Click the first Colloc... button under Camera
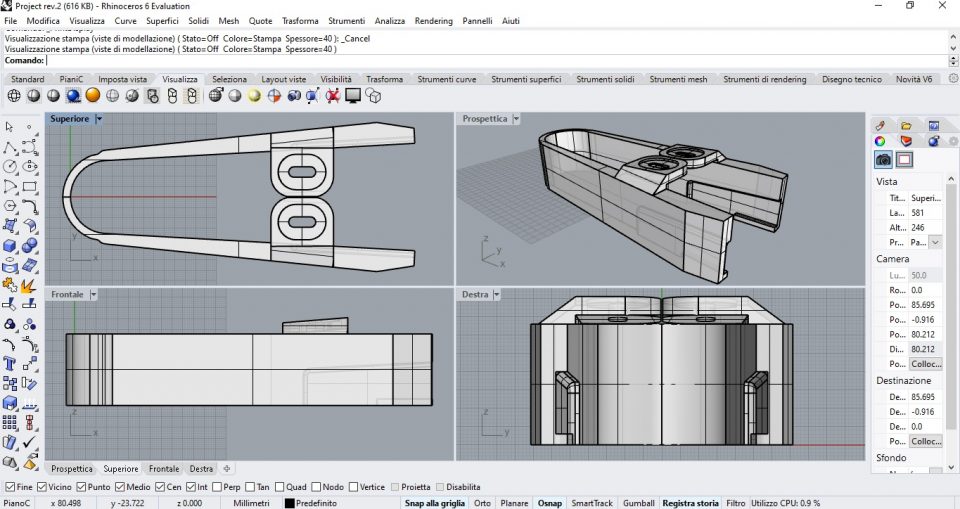Image resolution: width=960 pixels, height=509 pixels. pos(925,363)
